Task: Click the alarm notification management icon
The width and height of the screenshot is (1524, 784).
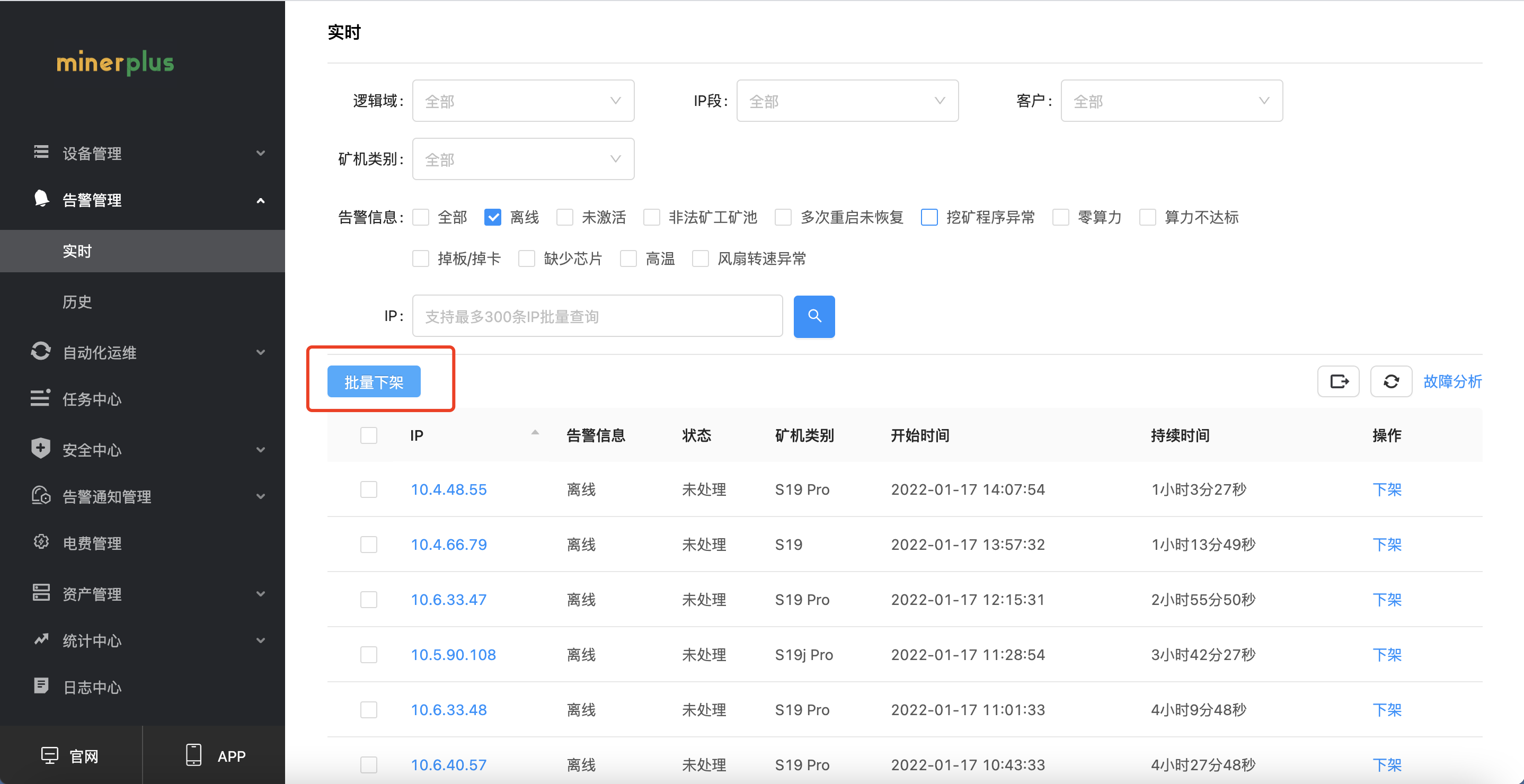Action: [41, 495]
